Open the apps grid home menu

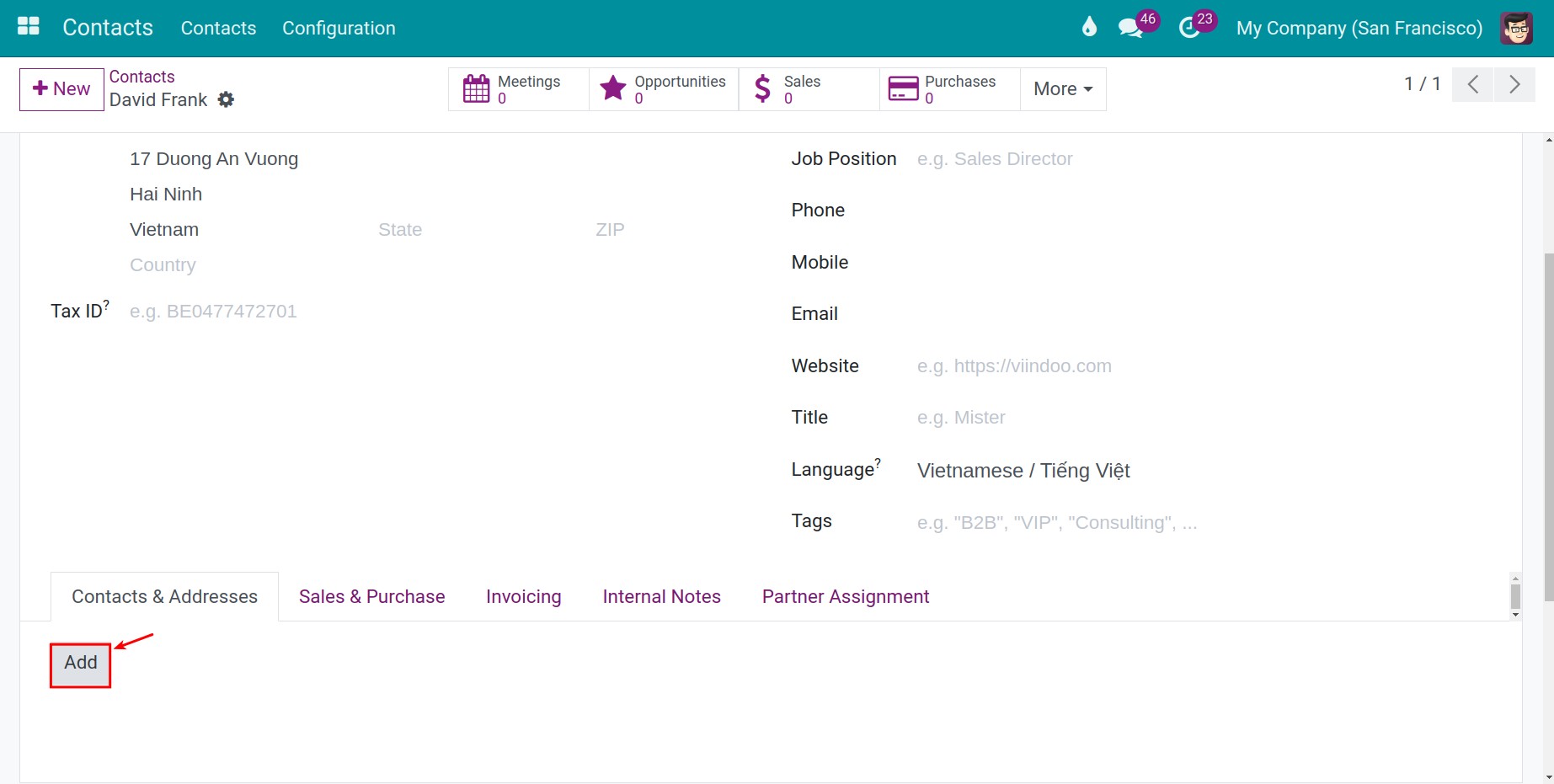click(29, 27)
